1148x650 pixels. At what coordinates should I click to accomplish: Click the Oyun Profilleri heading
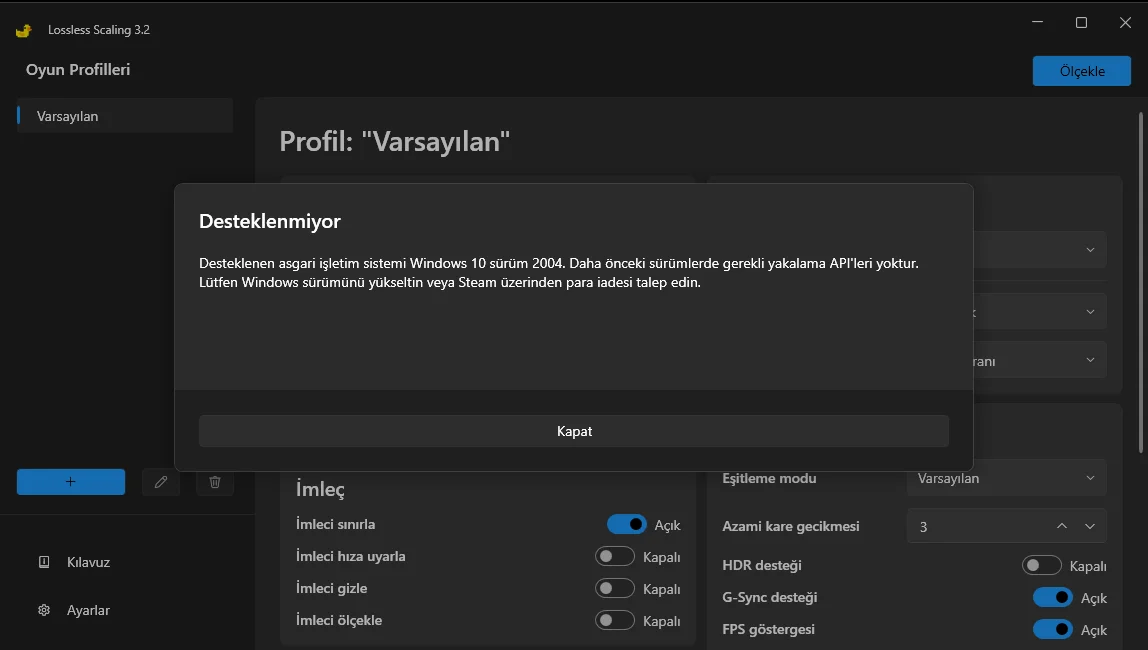click(78, 70)
